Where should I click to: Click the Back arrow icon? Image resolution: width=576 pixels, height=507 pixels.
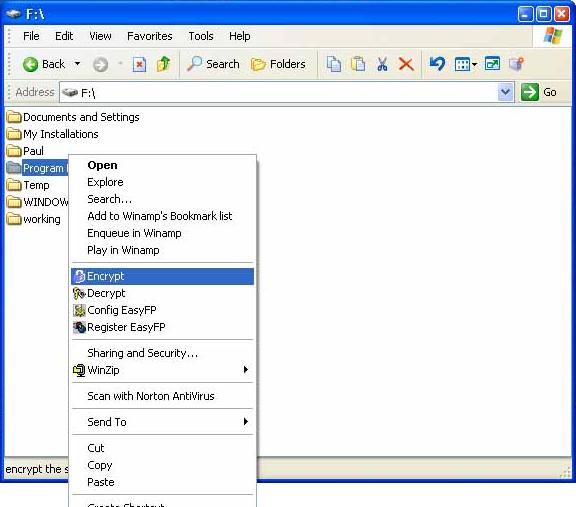[x=30, y=64]
